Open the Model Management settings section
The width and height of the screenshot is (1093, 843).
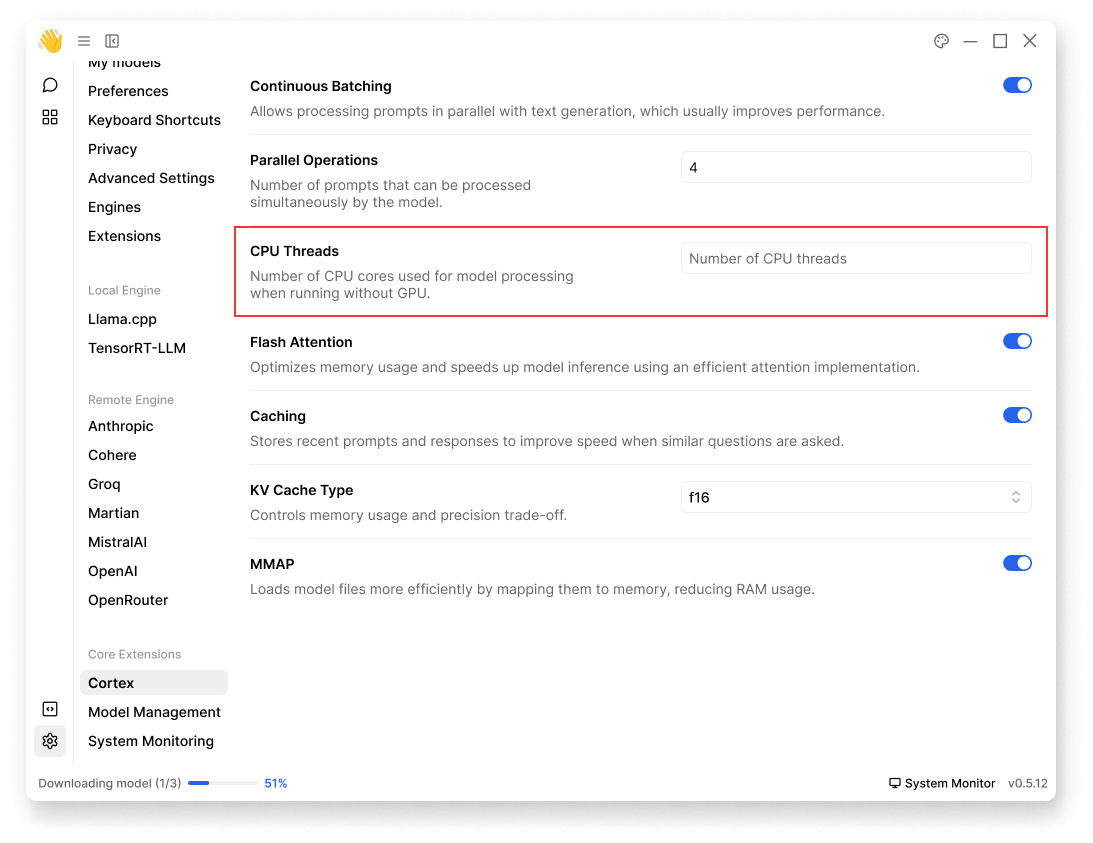click(x=154, y=712)
